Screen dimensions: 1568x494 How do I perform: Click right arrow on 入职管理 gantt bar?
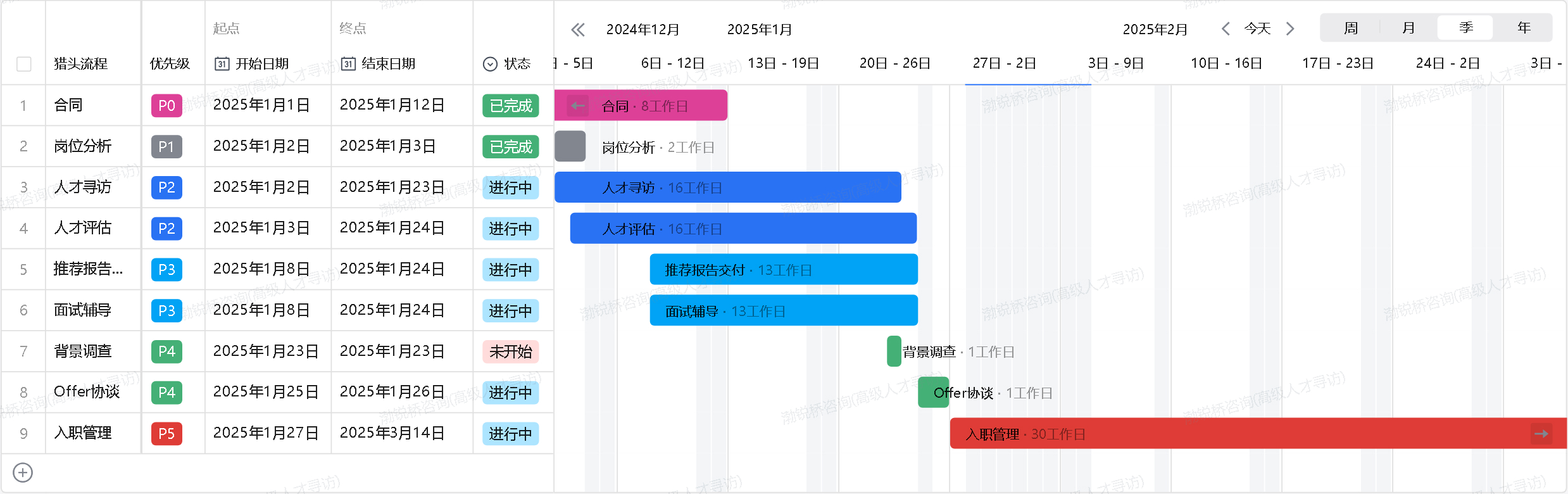pos(1541,434)
